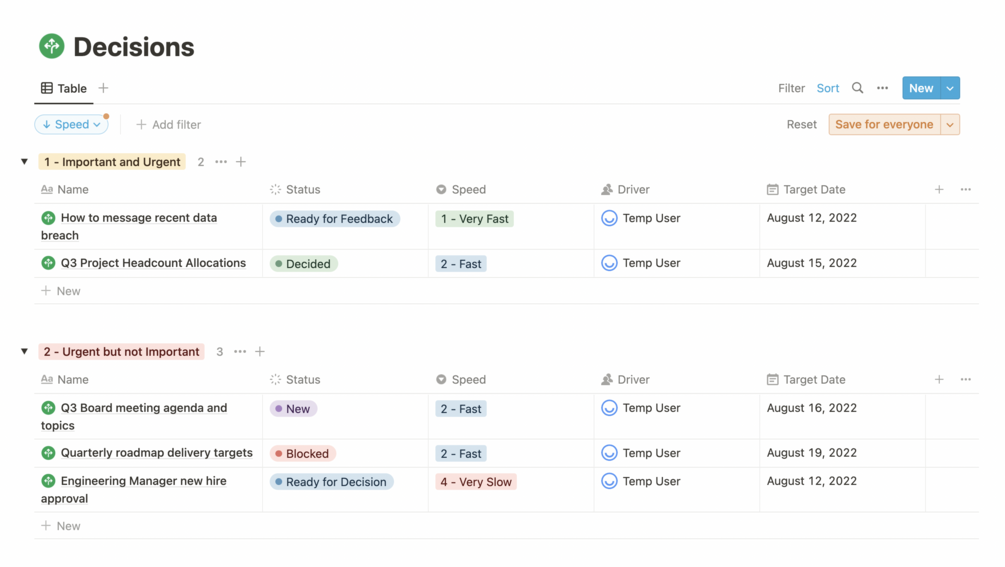Click the Add filter button
The image size is (1005, 567).
pyautogui.click(x=169, y=125)
